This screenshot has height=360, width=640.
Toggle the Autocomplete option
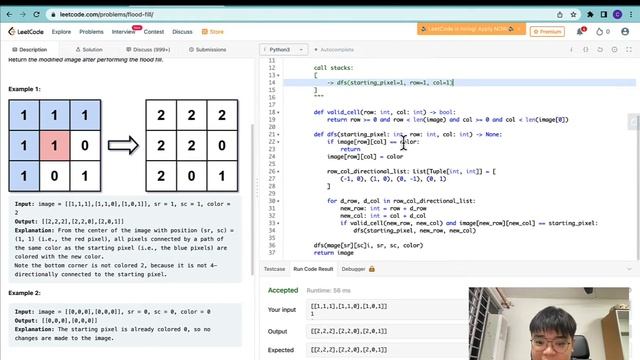334,50
